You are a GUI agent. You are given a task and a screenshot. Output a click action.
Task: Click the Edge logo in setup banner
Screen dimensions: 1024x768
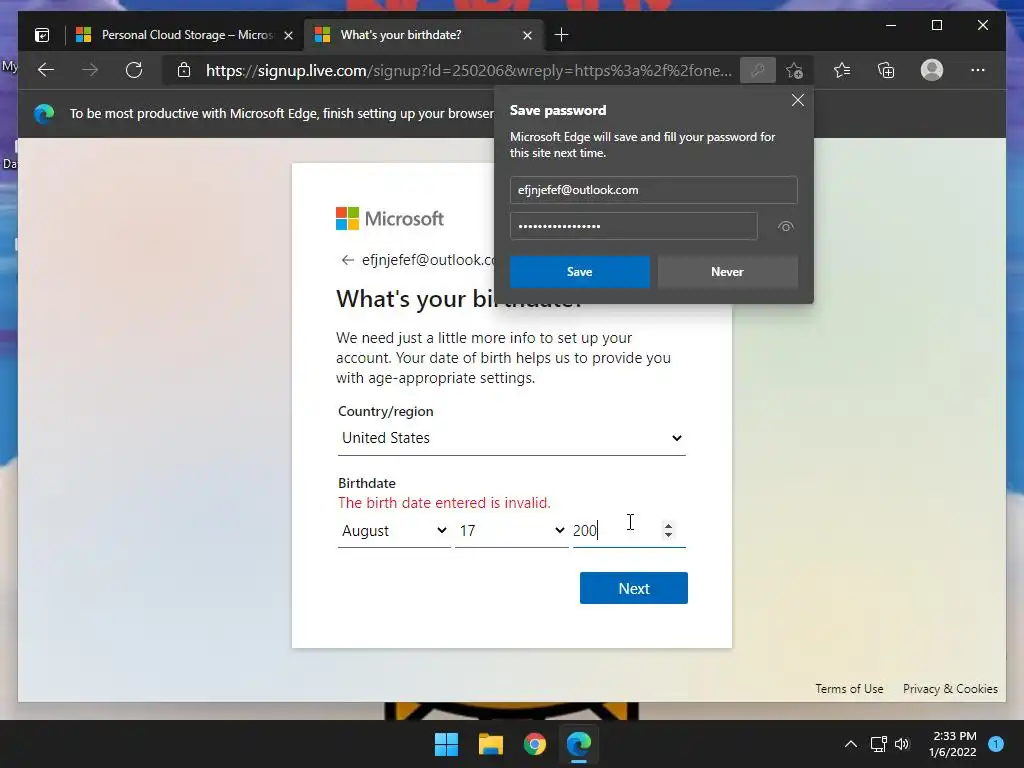tap(44, 114)
